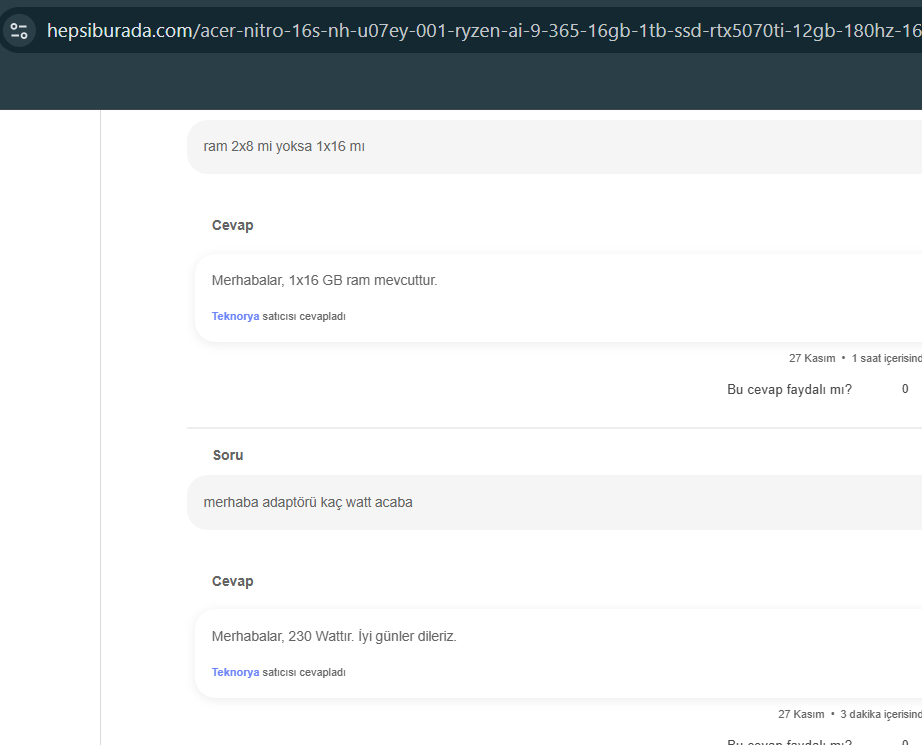This screenshot has height=745, width=922.
Task: Open Teknorya seller link in adapter wattage answer
Action: pyautogui.click(x=235, y=672)
